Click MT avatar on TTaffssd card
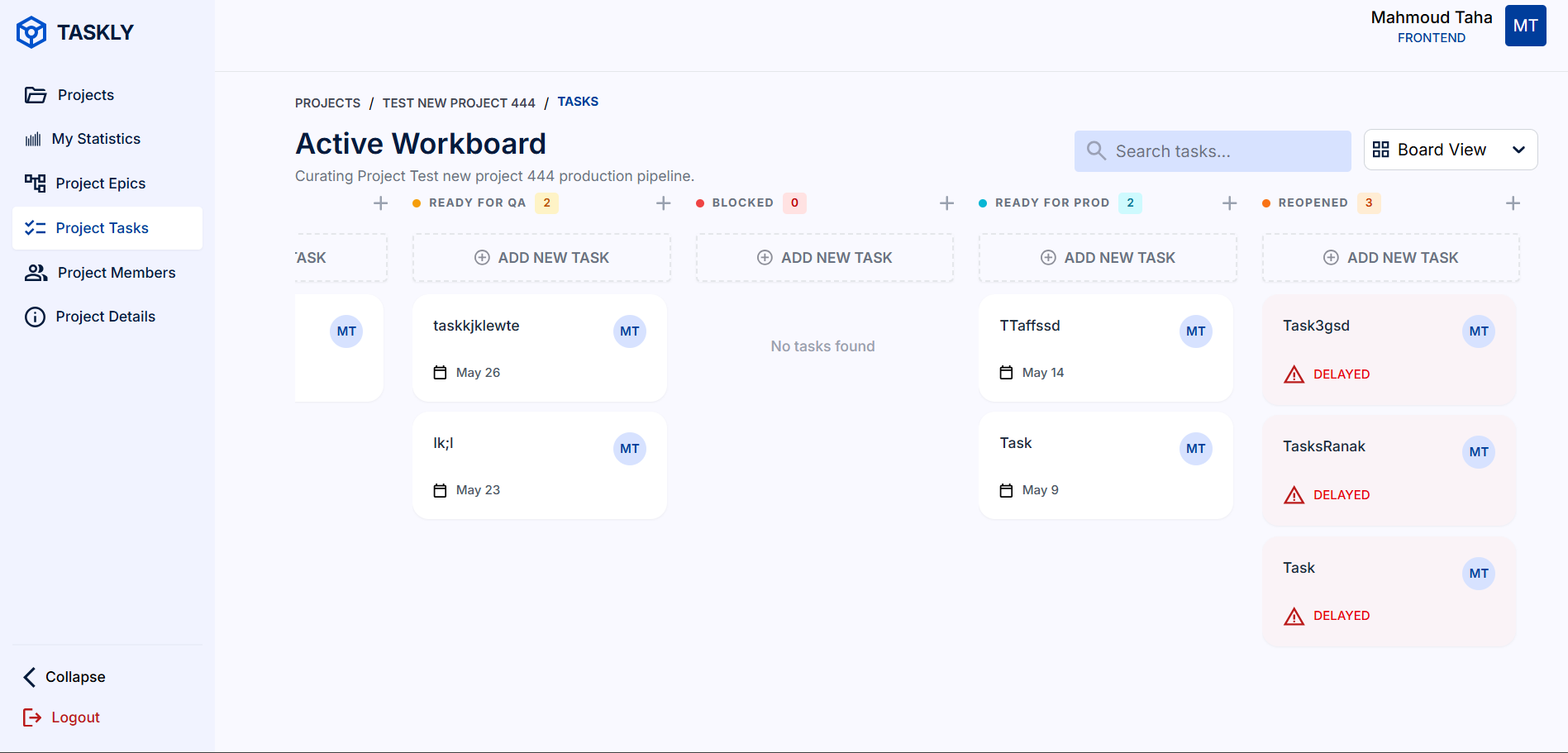This screenshot has height=753, width=1568. 1196,331
